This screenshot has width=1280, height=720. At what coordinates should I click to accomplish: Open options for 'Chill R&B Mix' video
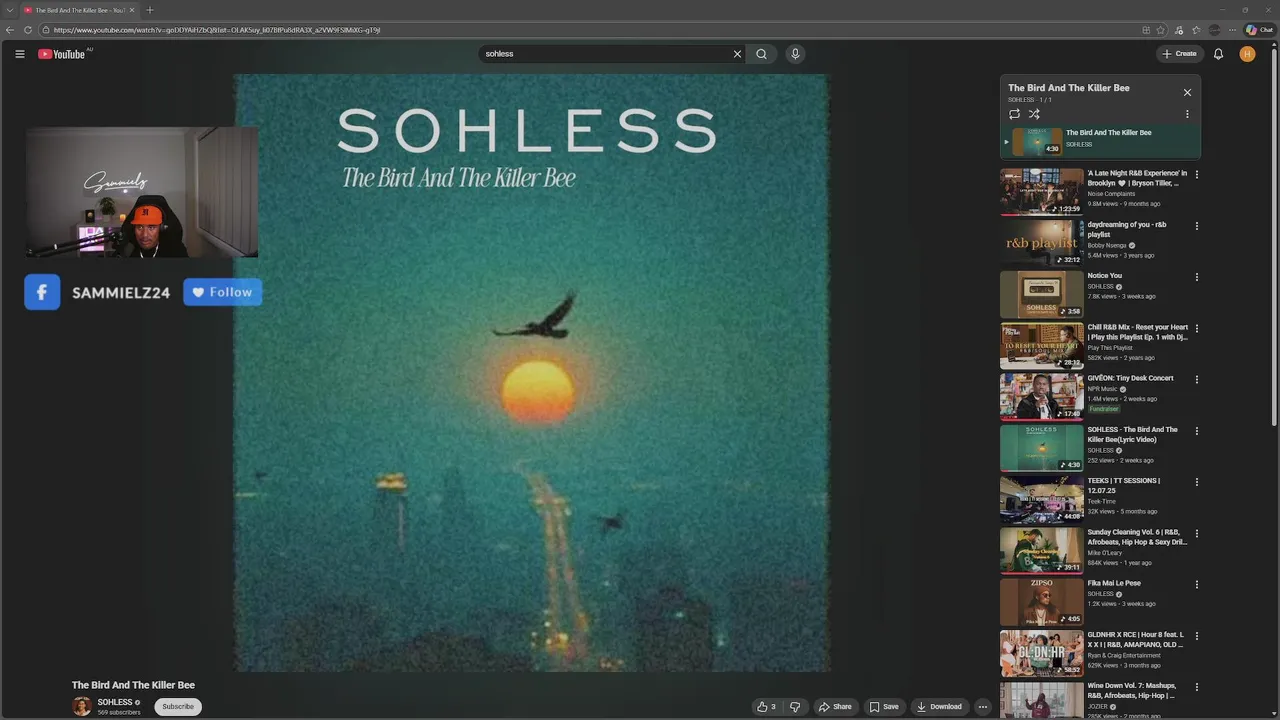(x=1197, y=328)
